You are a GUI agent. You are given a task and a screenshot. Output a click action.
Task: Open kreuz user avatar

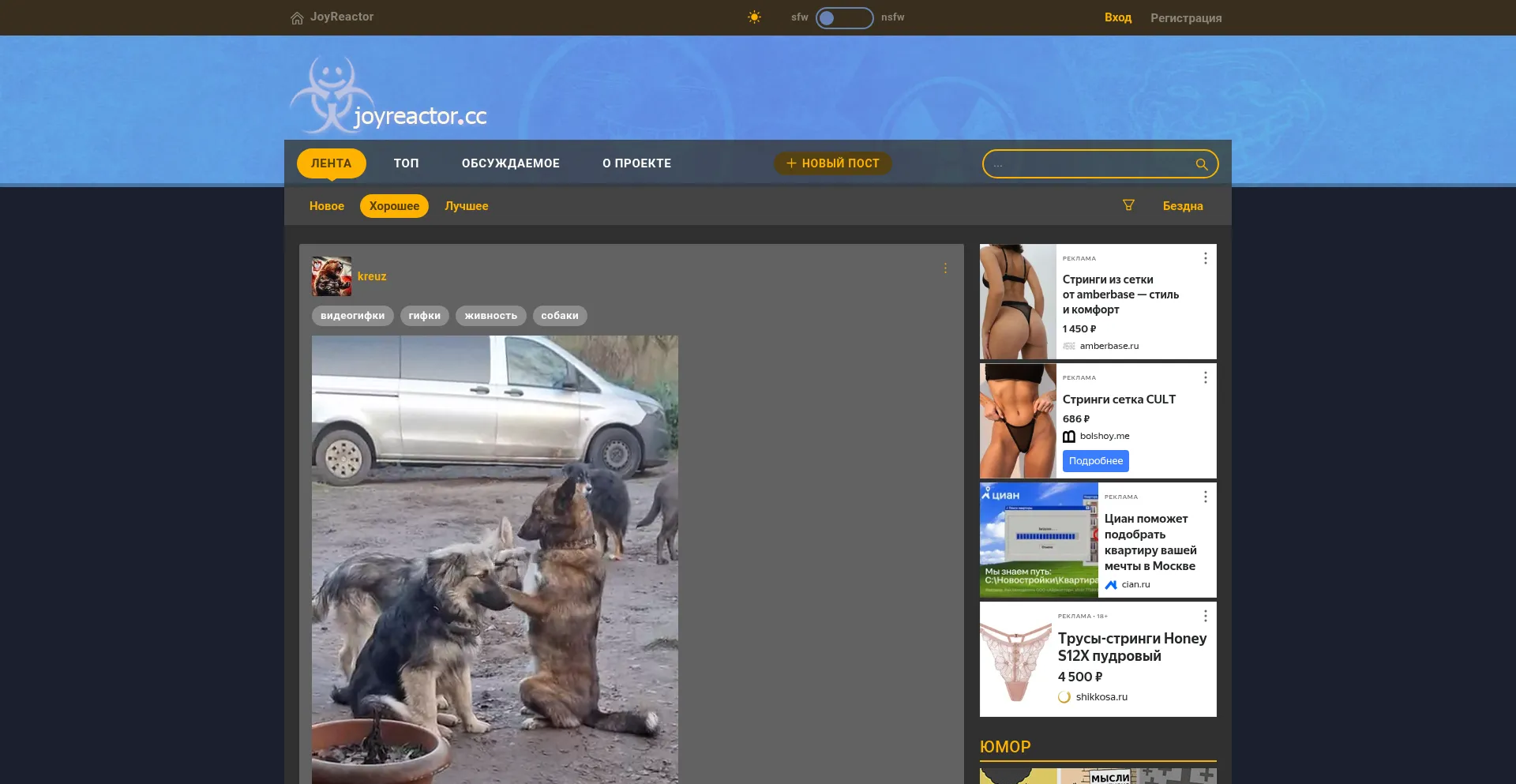[332, 276]
